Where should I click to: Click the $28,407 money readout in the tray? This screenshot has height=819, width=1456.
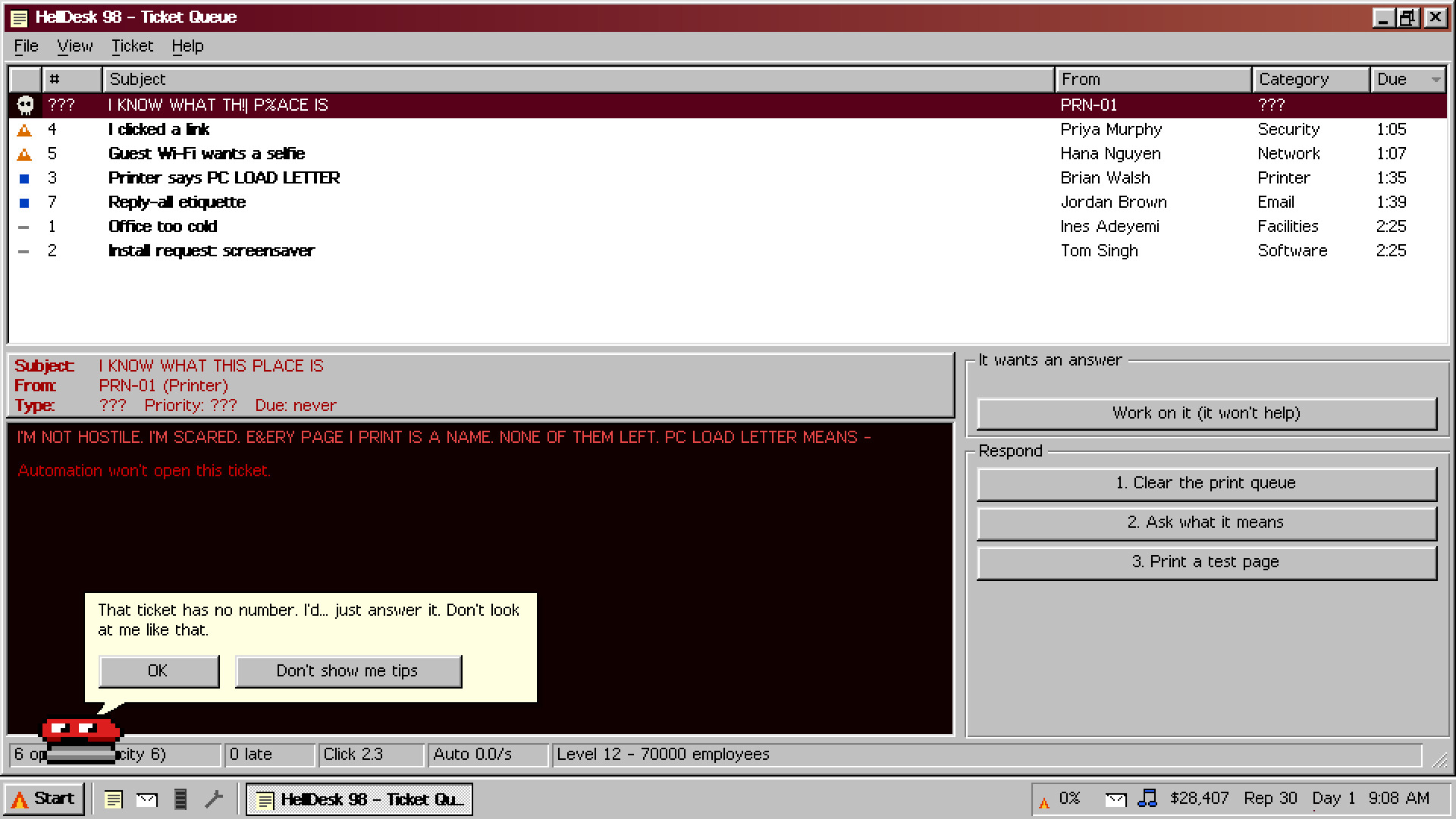[x=1199, y=799]
